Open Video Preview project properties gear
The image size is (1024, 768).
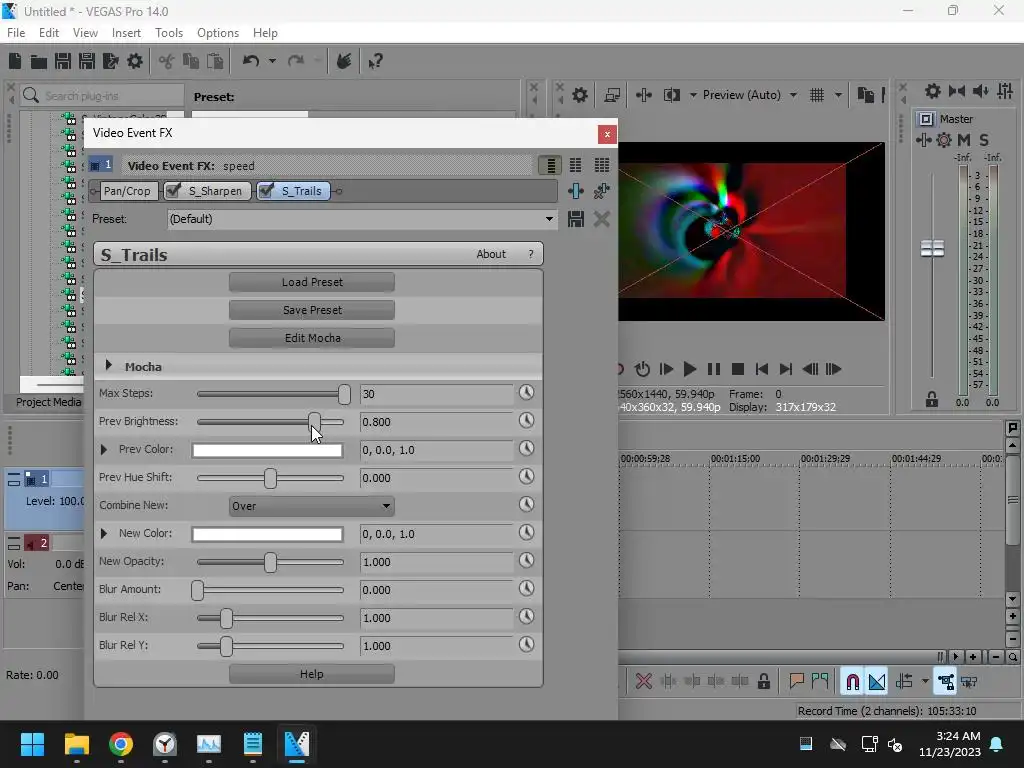pos(580,95)
